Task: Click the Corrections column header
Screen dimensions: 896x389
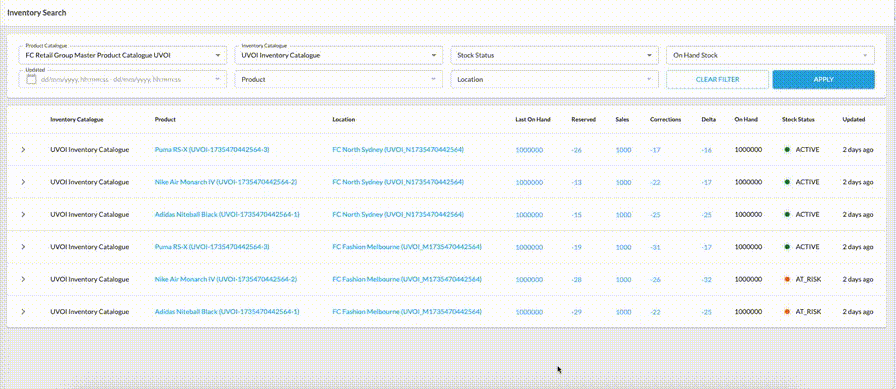Action: point(665,119)
